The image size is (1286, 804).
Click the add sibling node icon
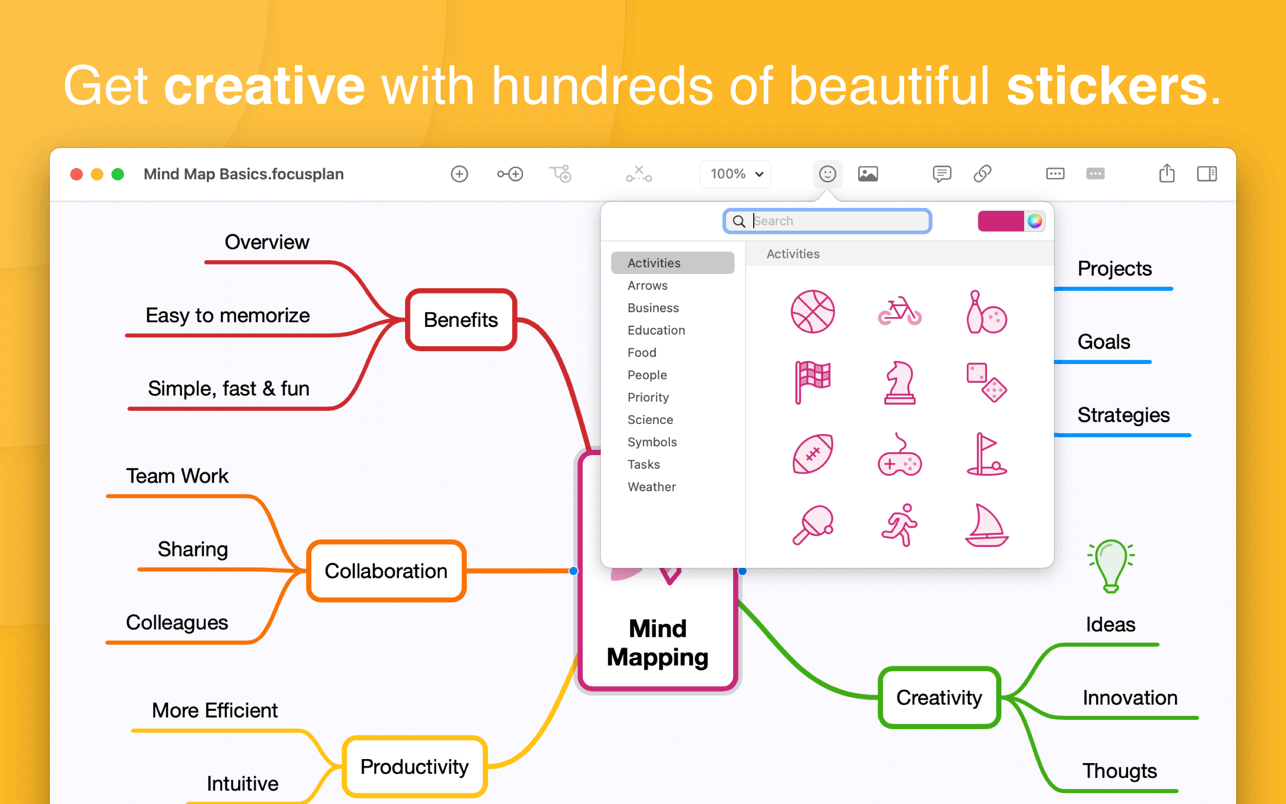pos(510,174)
